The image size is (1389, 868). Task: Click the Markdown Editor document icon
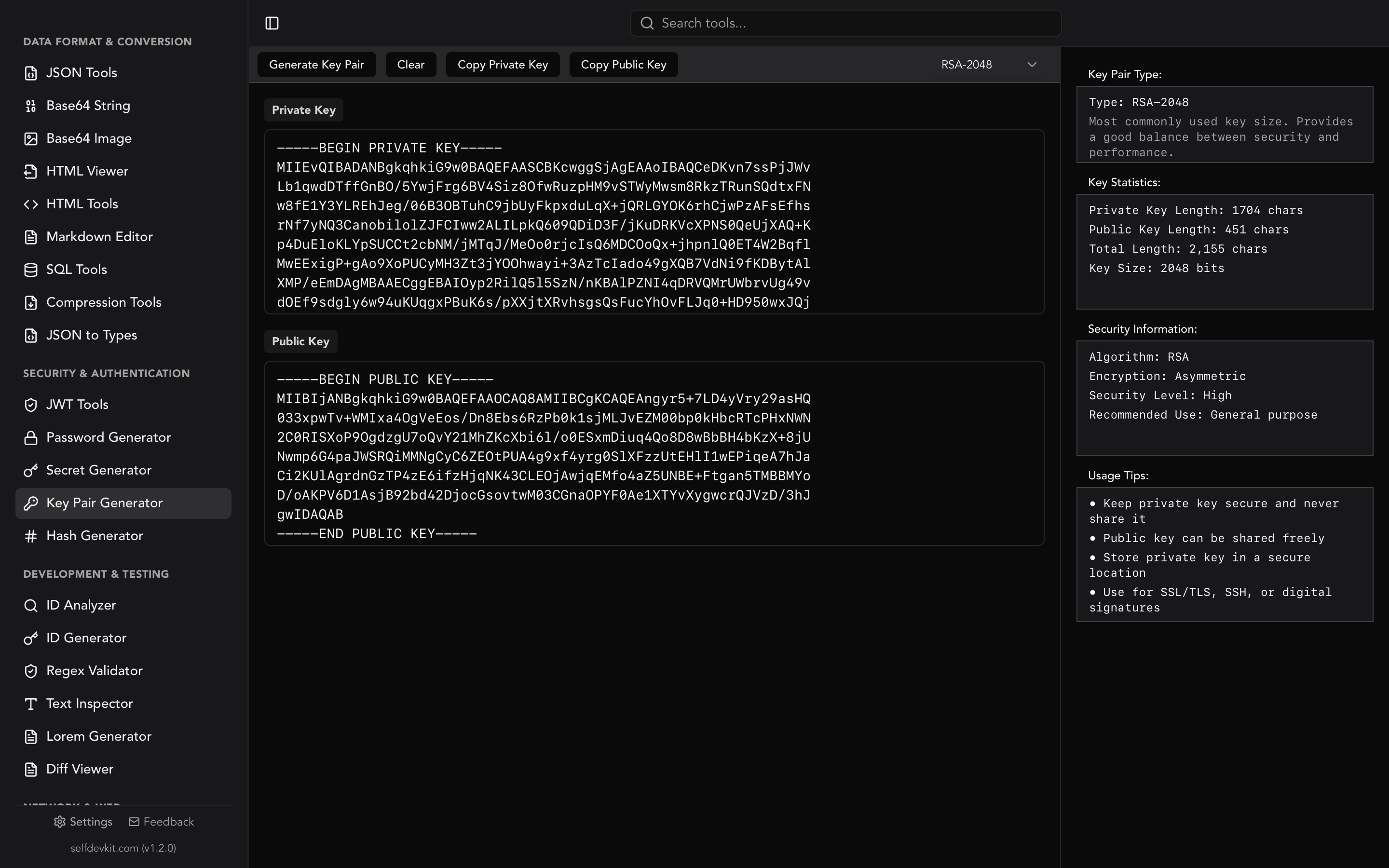[x=31, y=236]
